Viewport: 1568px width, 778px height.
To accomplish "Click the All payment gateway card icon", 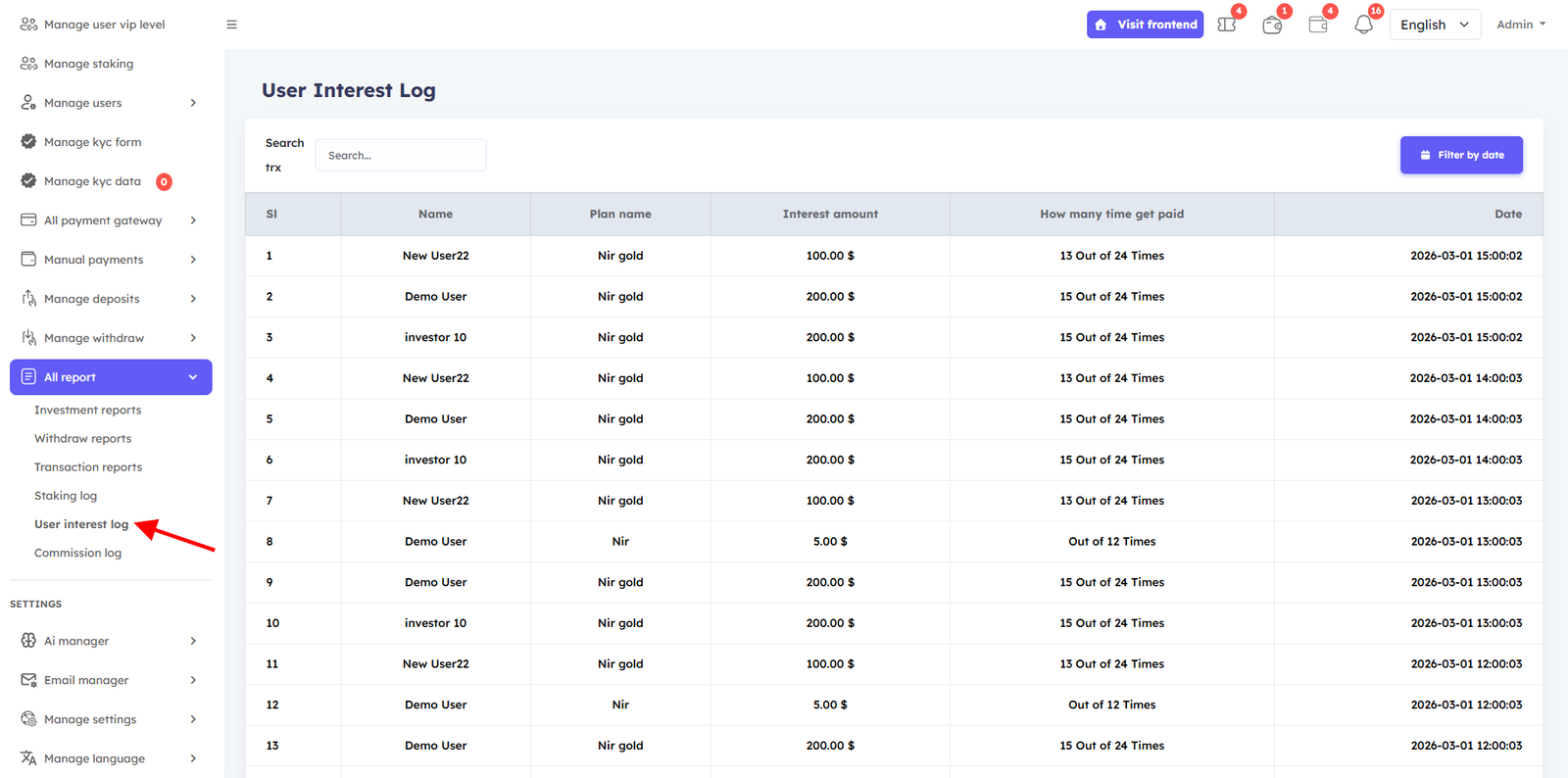I will pos(28,220).
